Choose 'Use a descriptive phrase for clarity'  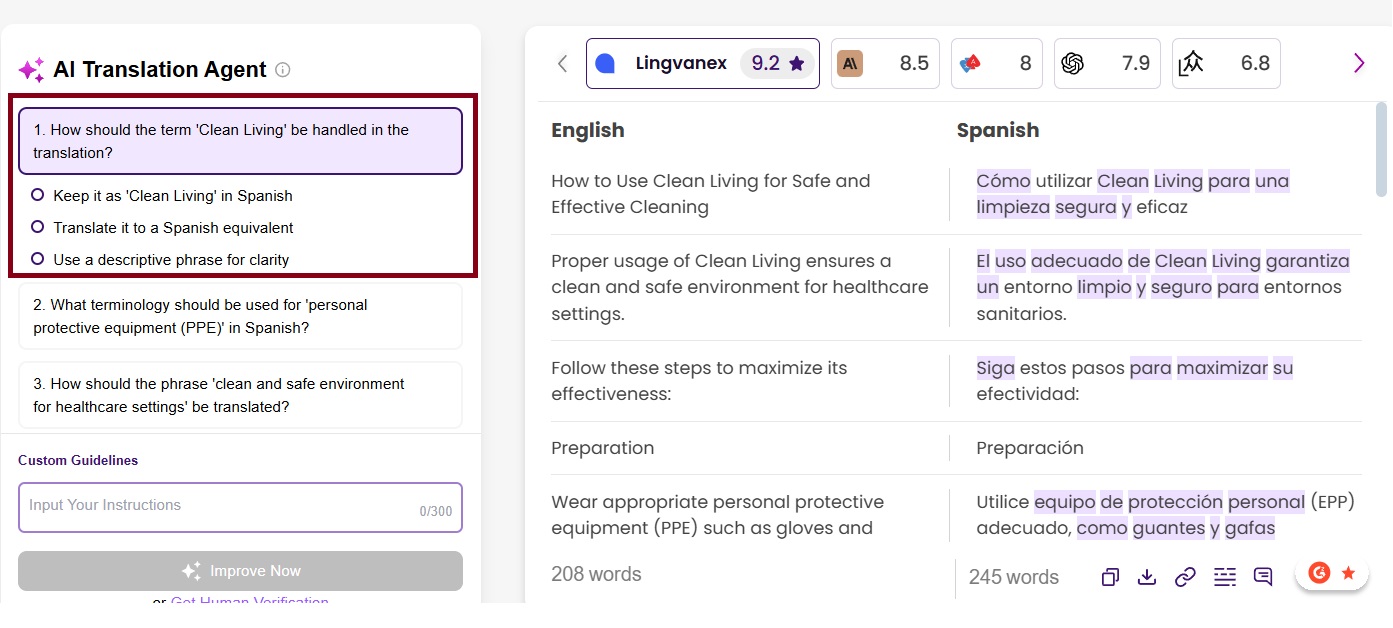pyautogui.click(x=38, y=260)
